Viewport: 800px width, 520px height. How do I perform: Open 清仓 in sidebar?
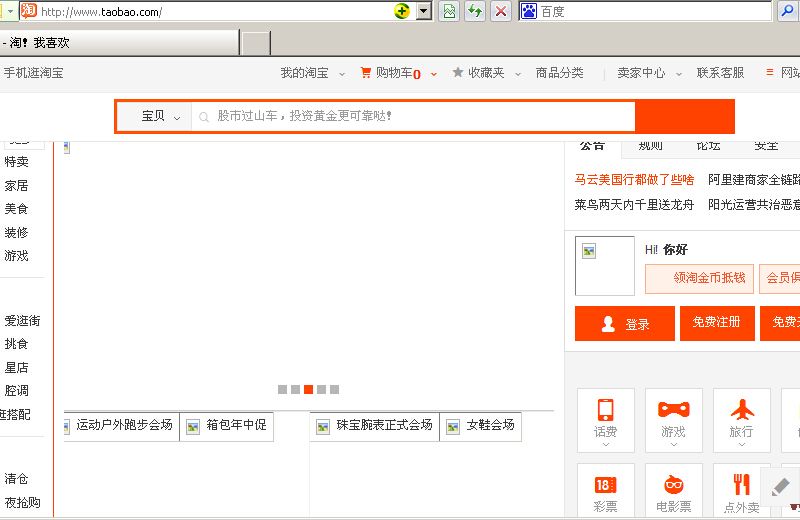(x=16, y=479)
